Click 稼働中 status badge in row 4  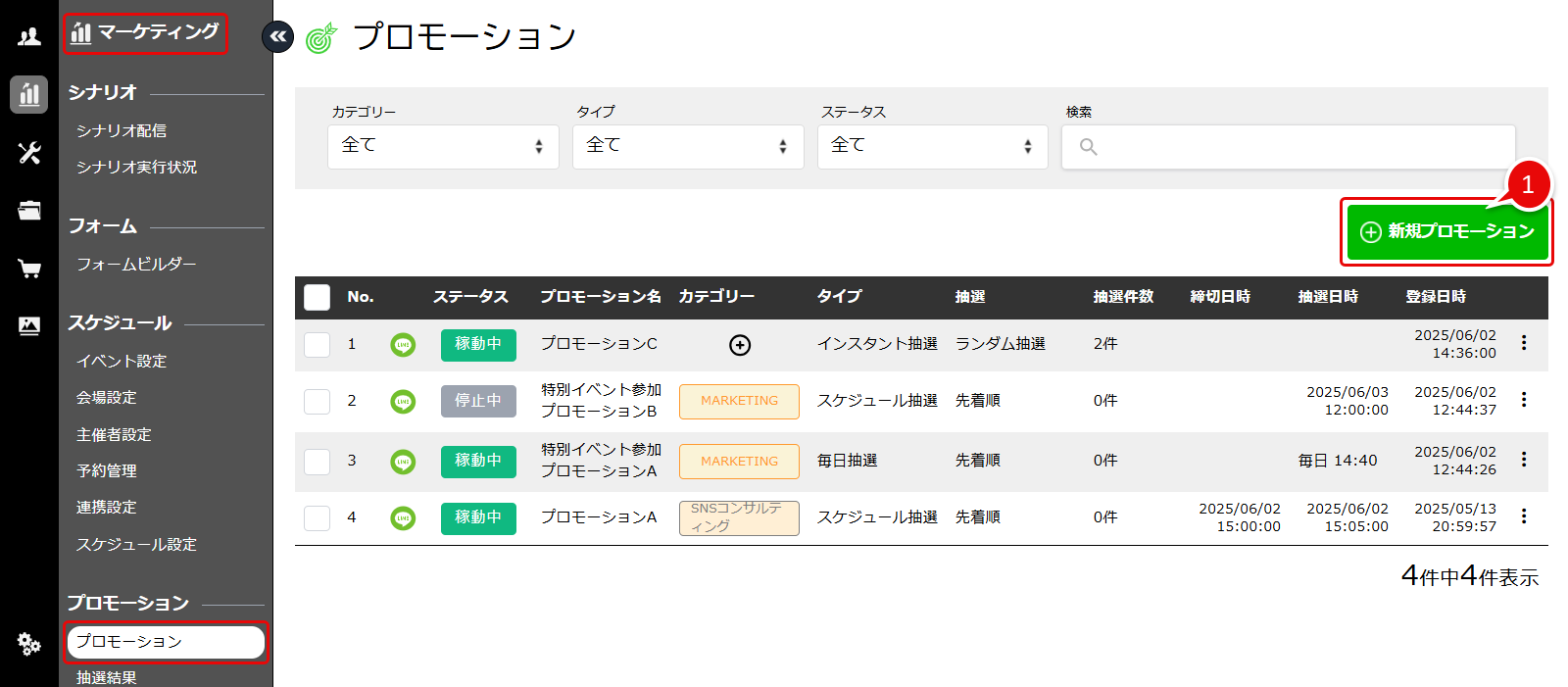(x=478, y=518)
